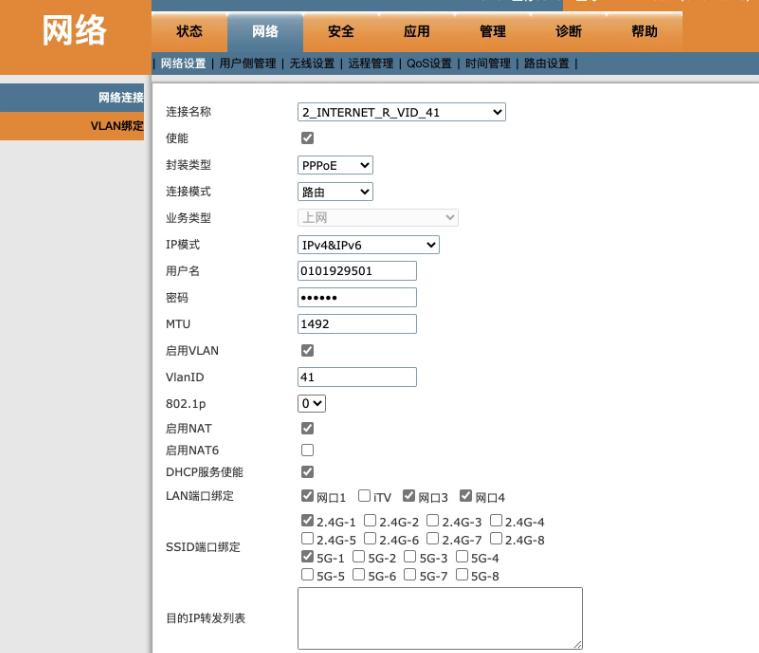The image size is (759, 653).
Task: Uncheck the 网口1 LAN port binding
Action: point(307,496)
